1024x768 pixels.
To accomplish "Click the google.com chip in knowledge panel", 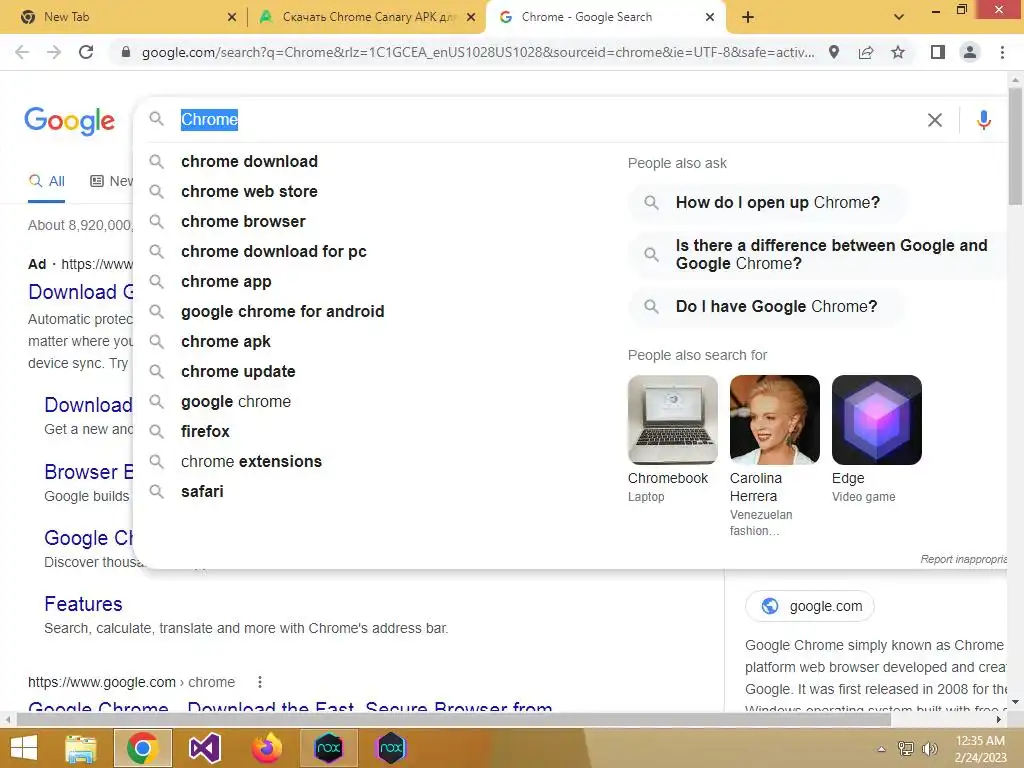I will [x=810, y=606].
